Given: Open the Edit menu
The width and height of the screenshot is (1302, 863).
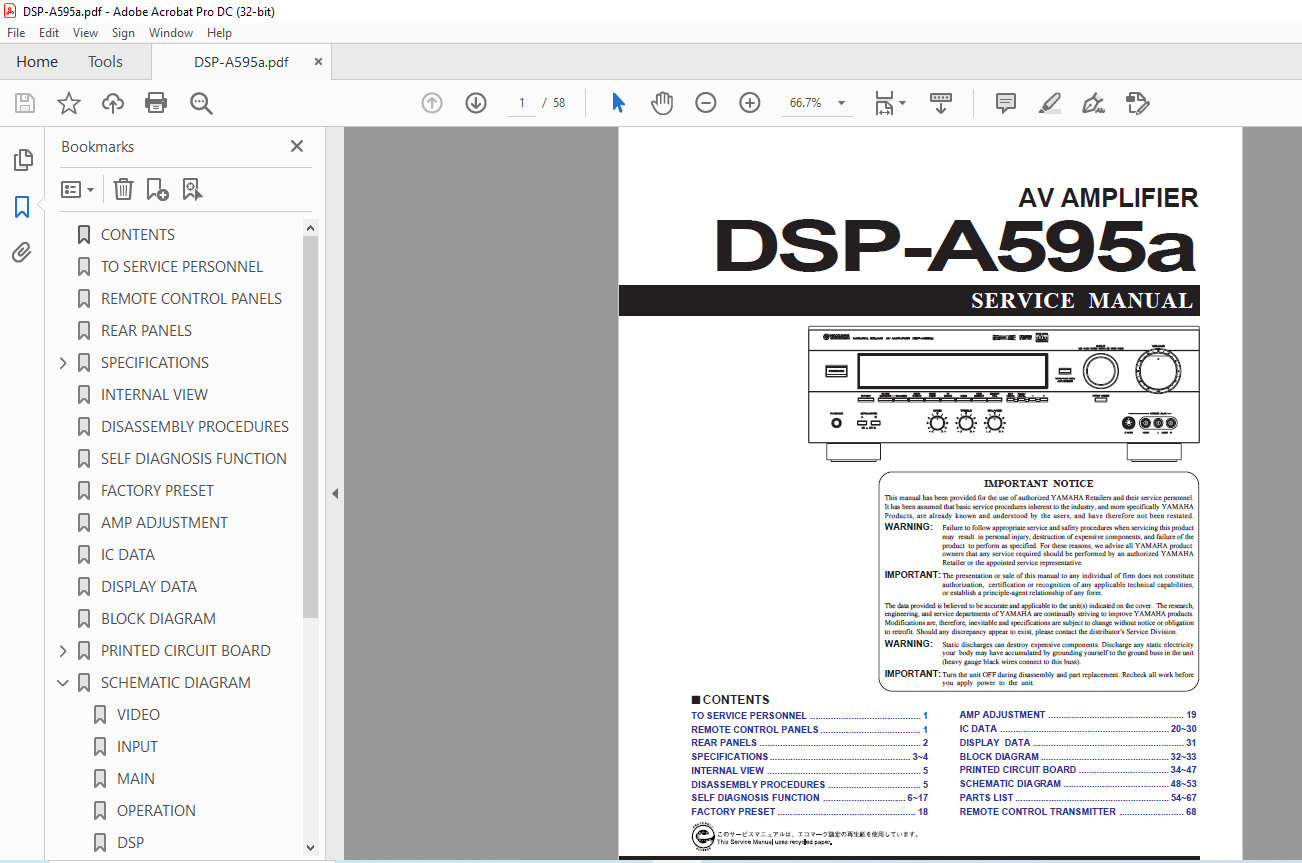Looking at the screenshot, I should click(49, 33).
